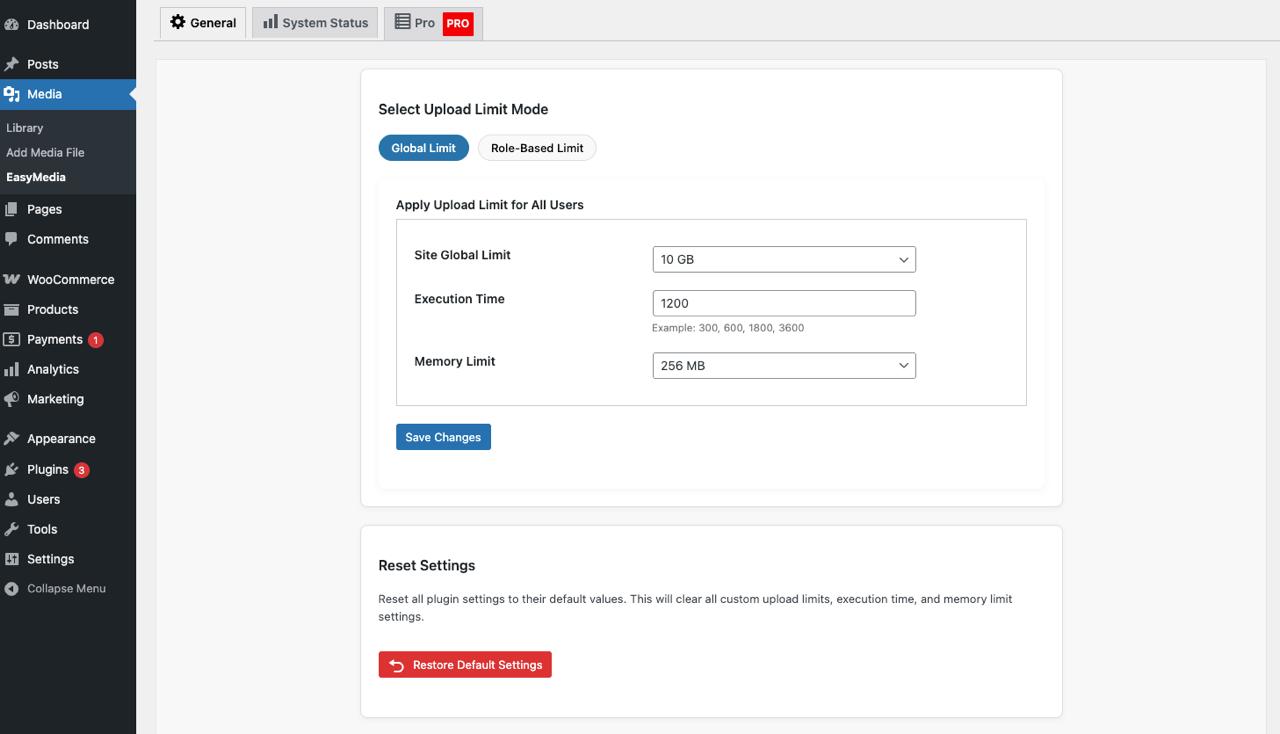The height and width of the screenshot is (734, 1280).
Task: Select the Analytics icon
Action: point(15,369)
